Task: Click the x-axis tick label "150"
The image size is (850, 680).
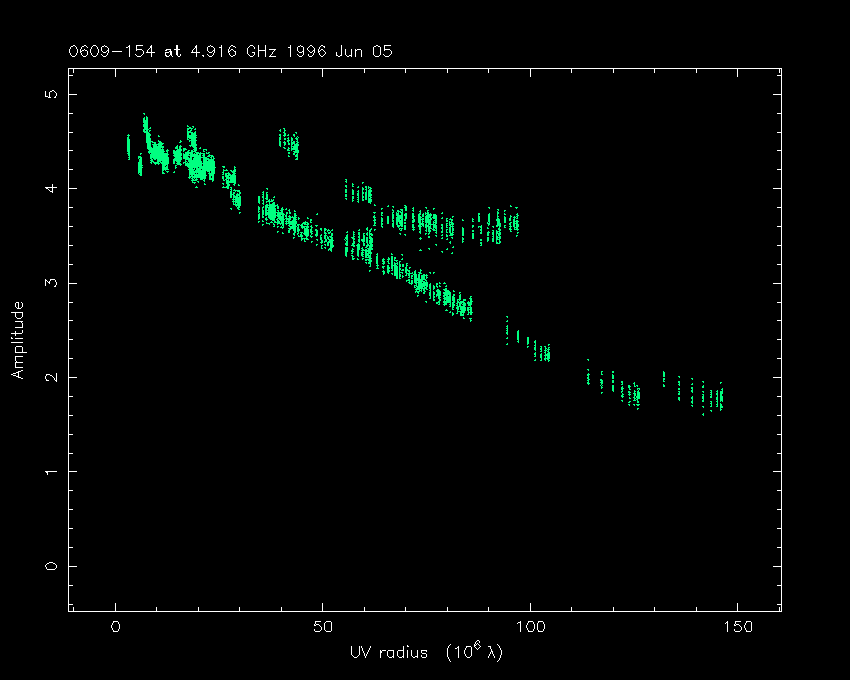Action: tap(737, 628)
